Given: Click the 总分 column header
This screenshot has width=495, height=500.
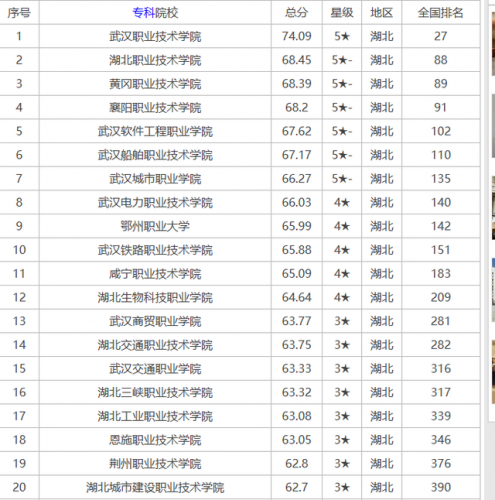Looking at the screenshot, I should [296, 13].
